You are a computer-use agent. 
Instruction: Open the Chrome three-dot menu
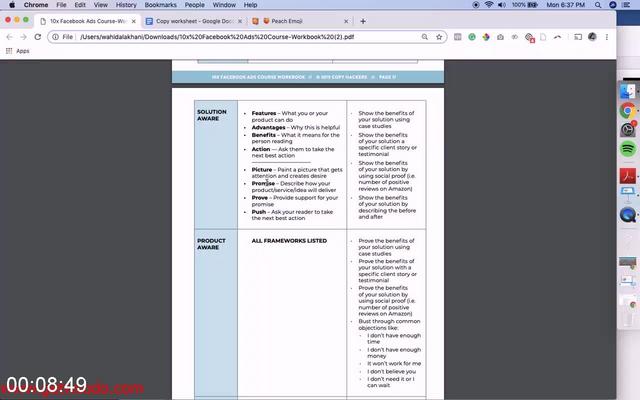pos(607,37)
